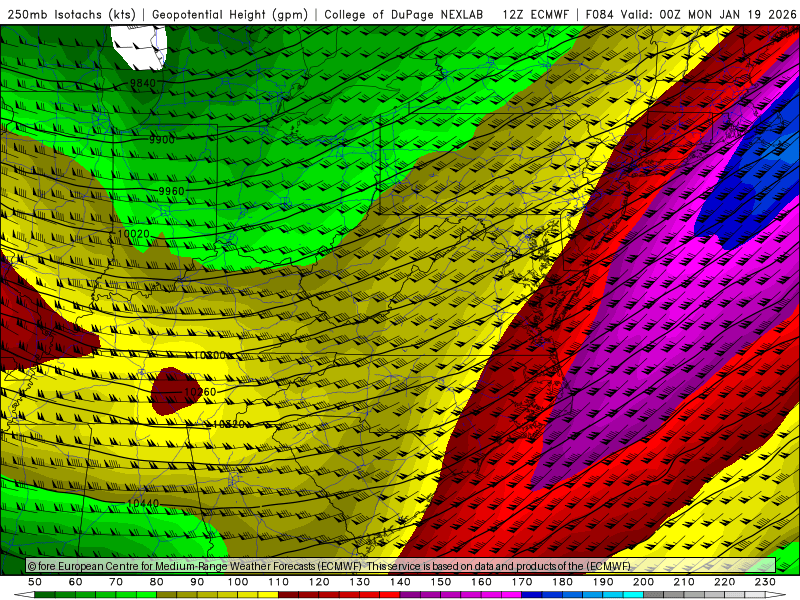Click the legend value 50
The height and width of the screenshot is (600, 800).
point(35,582)
